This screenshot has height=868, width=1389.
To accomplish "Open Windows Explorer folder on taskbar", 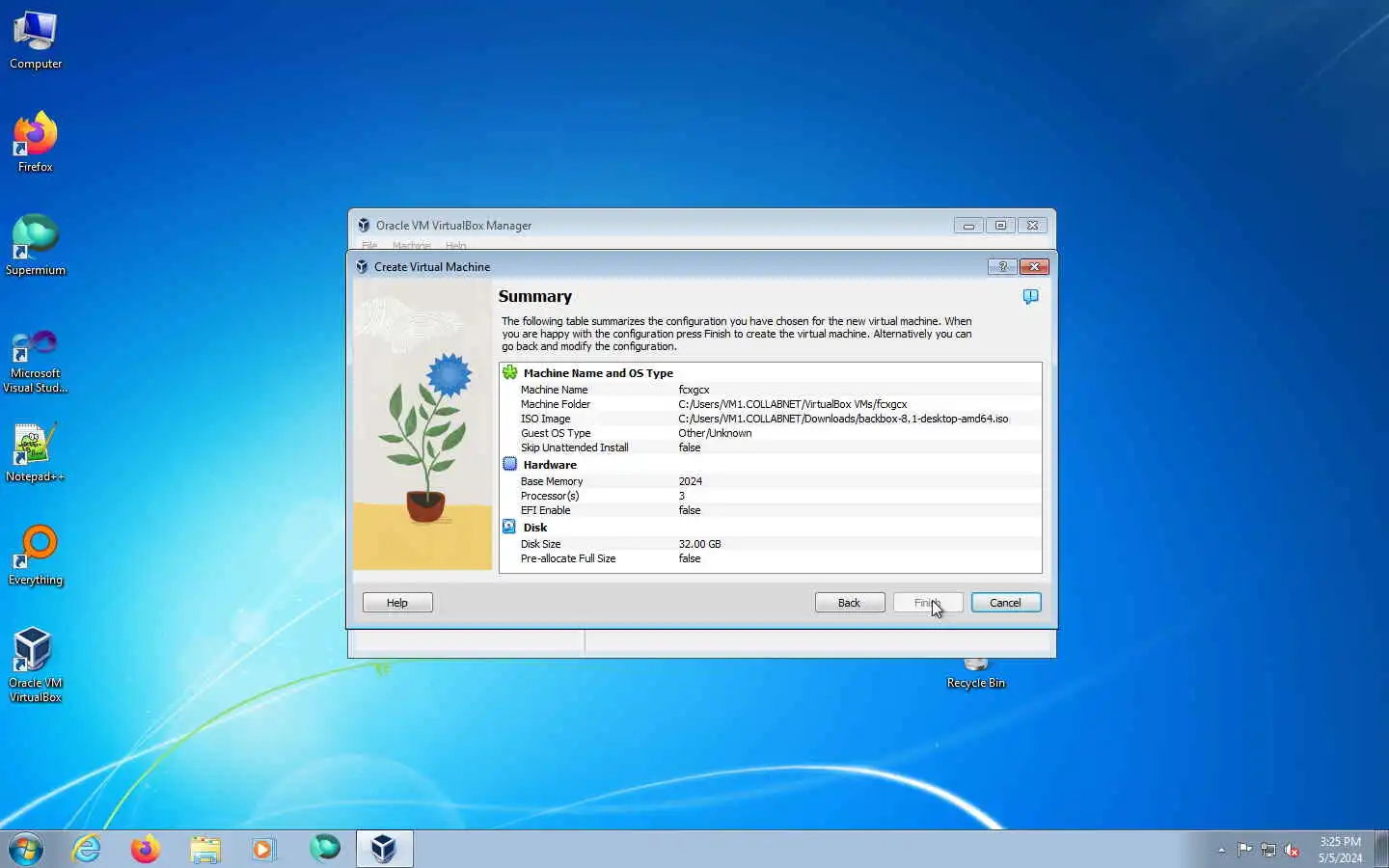I will click(204, 849).
